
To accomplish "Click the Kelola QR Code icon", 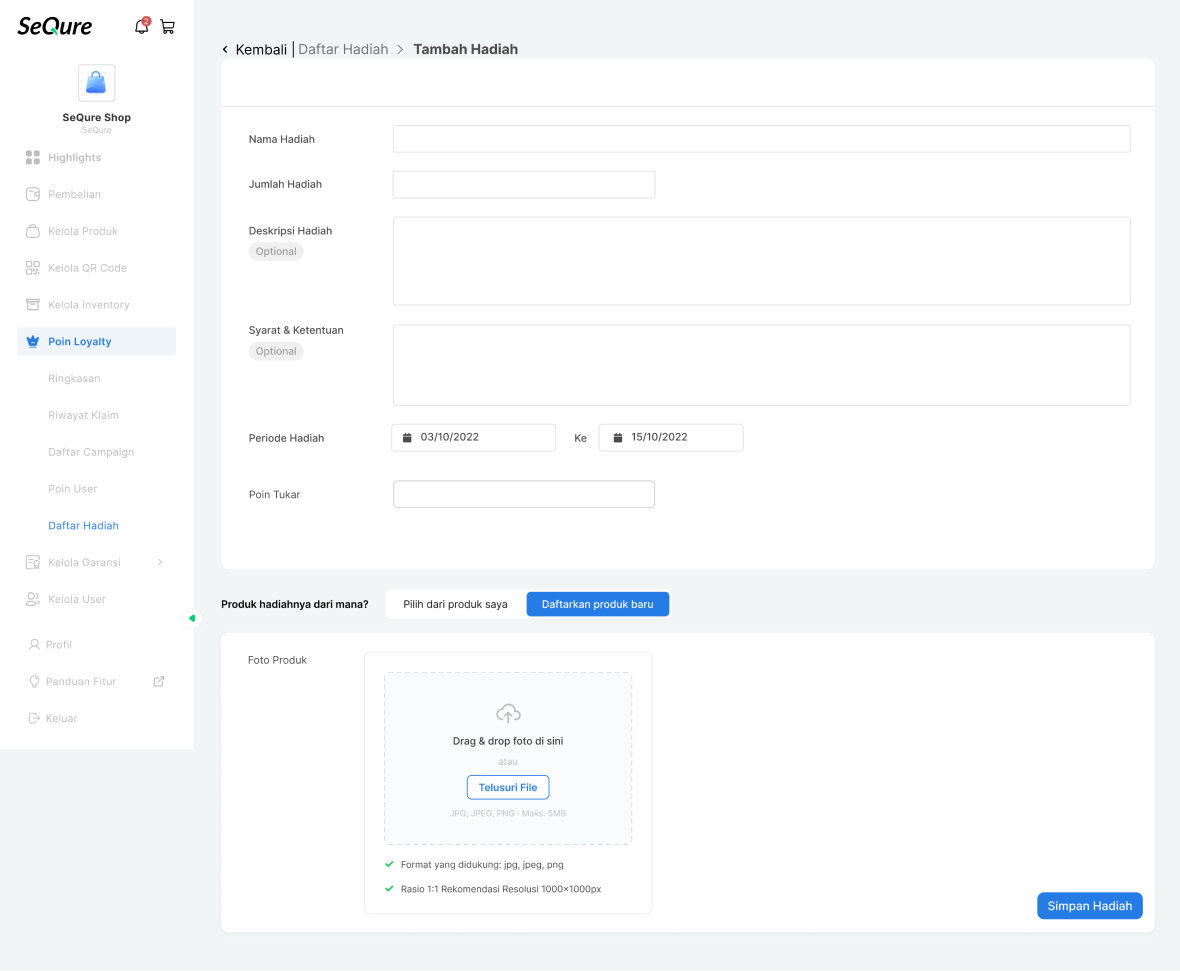I will 32,268.
